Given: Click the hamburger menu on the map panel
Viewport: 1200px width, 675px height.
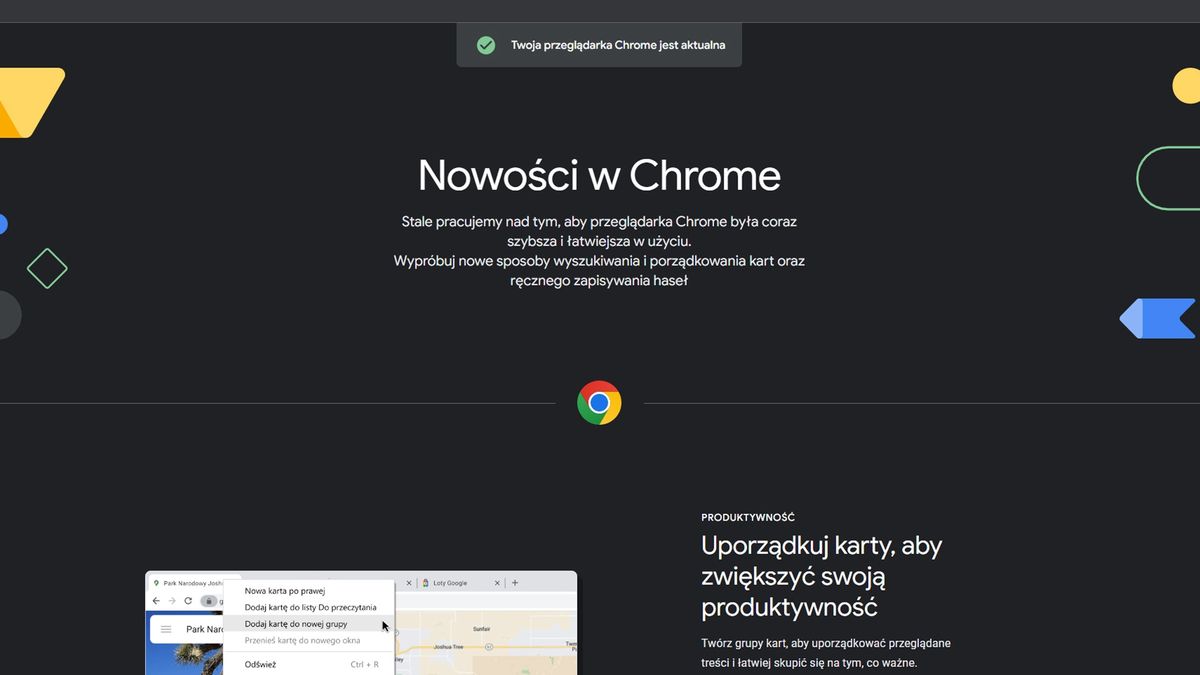Looking at the screenshot, I should click(165, 628).
